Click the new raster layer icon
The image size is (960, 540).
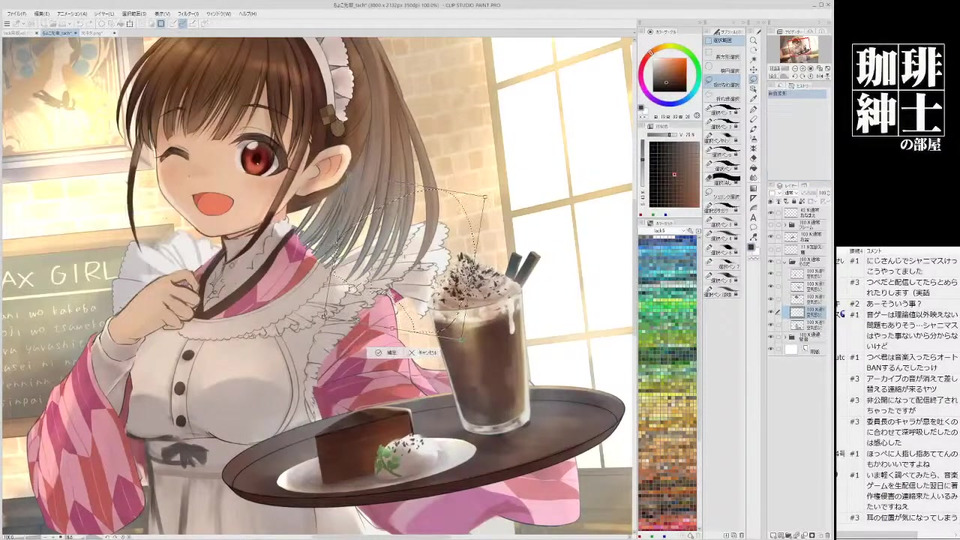[x=773, y=535]
